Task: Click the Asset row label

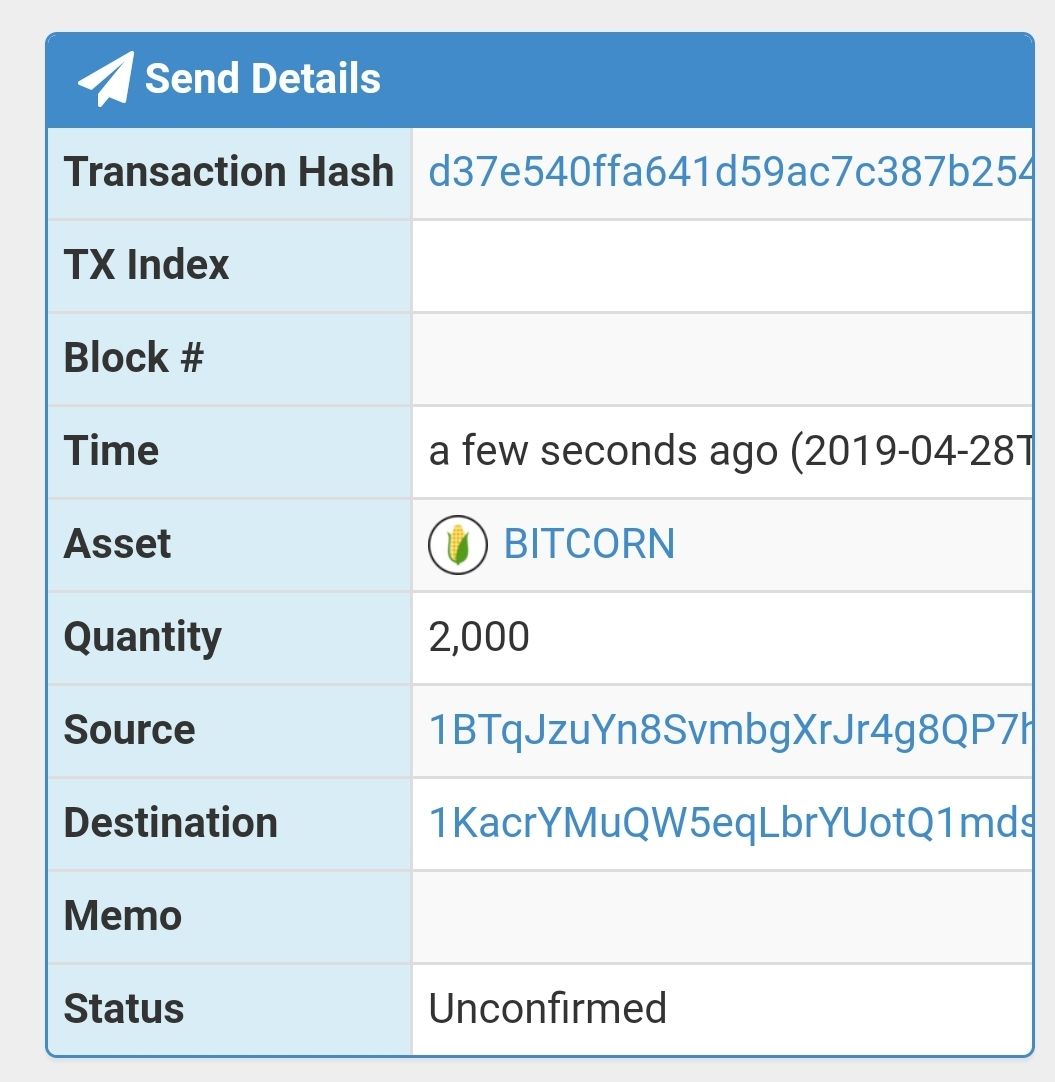Action: click(x=117, y=544)
